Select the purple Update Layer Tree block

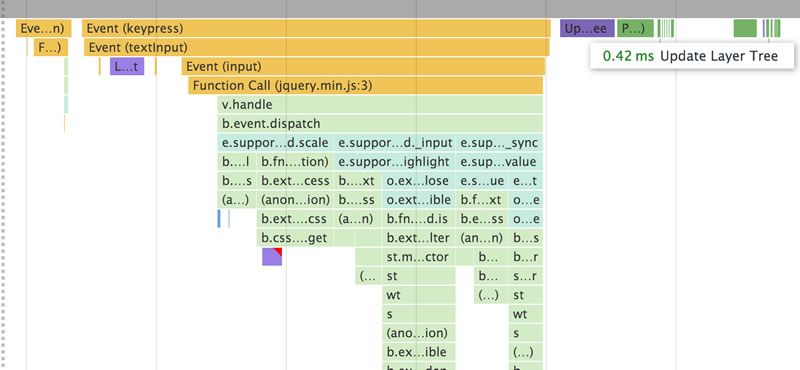[587, 29]
